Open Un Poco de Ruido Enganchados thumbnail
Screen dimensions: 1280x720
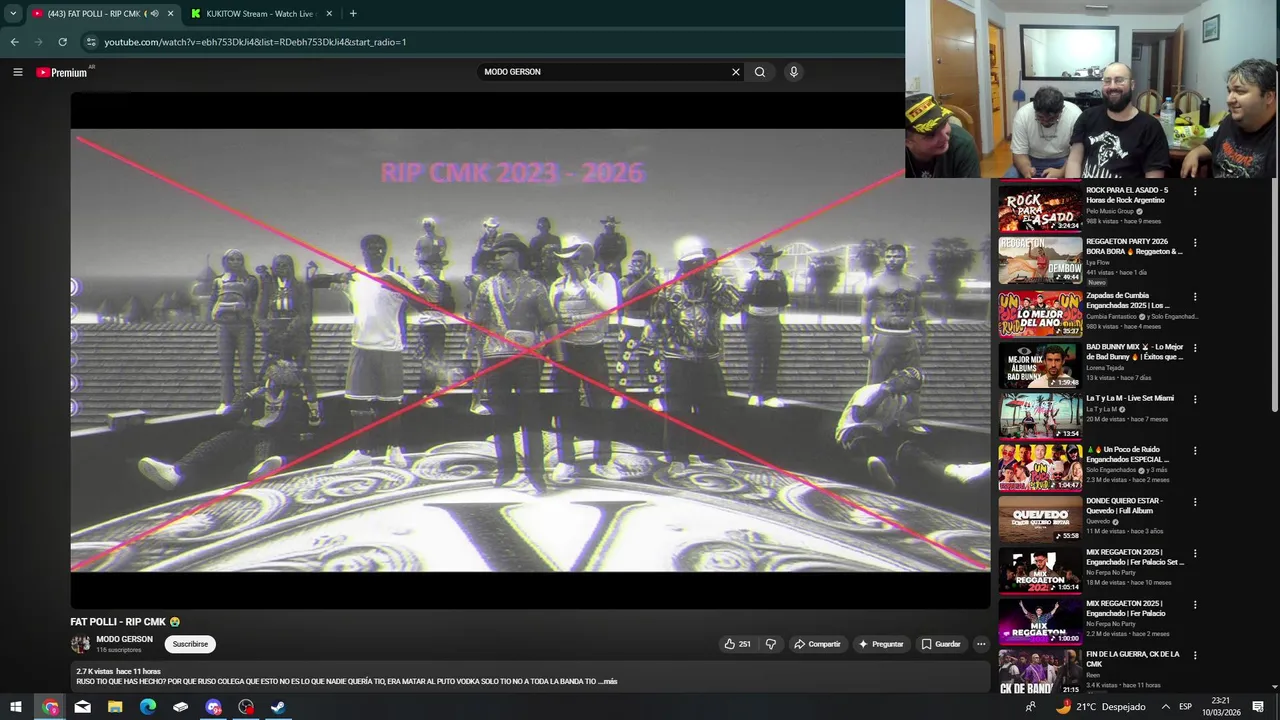click(x=1040, y=466)
